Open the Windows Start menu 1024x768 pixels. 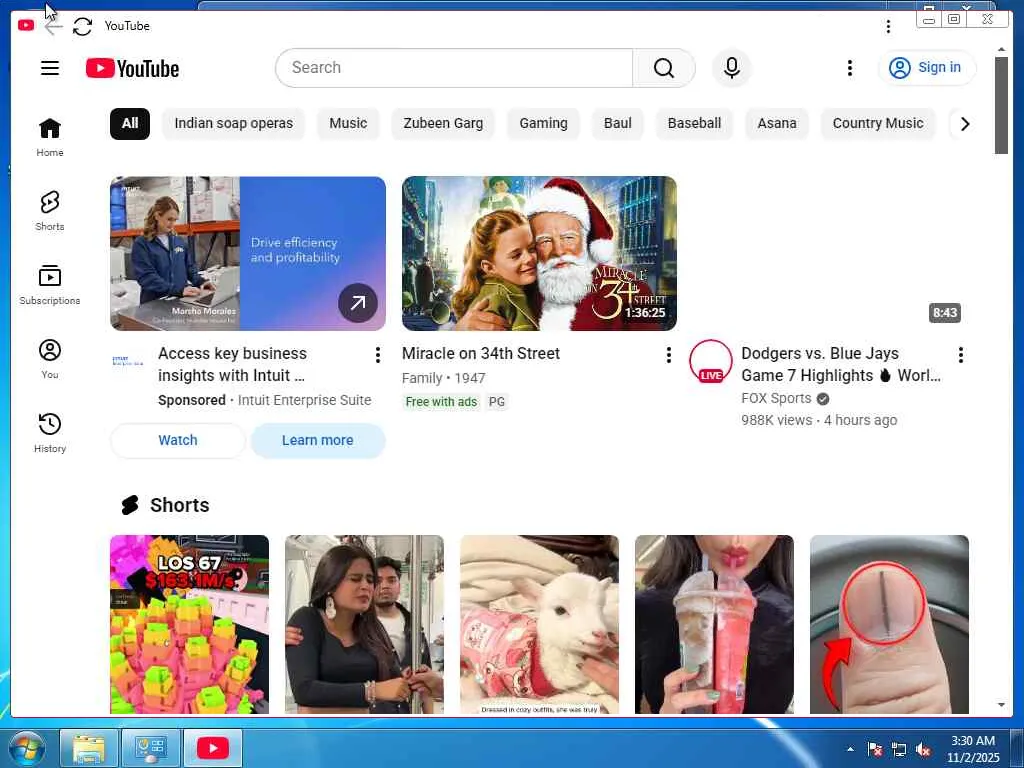26,748
